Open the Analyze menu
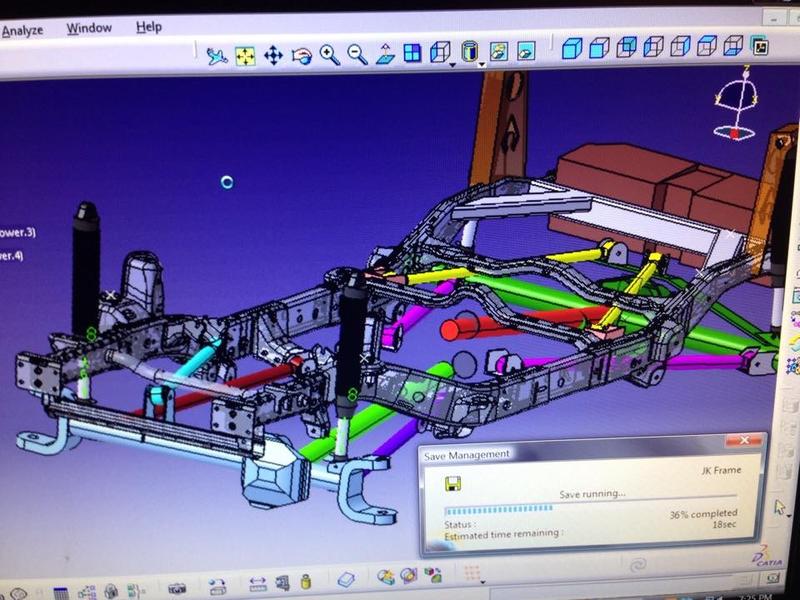This screenshot has height=600, width=800. 21,30
